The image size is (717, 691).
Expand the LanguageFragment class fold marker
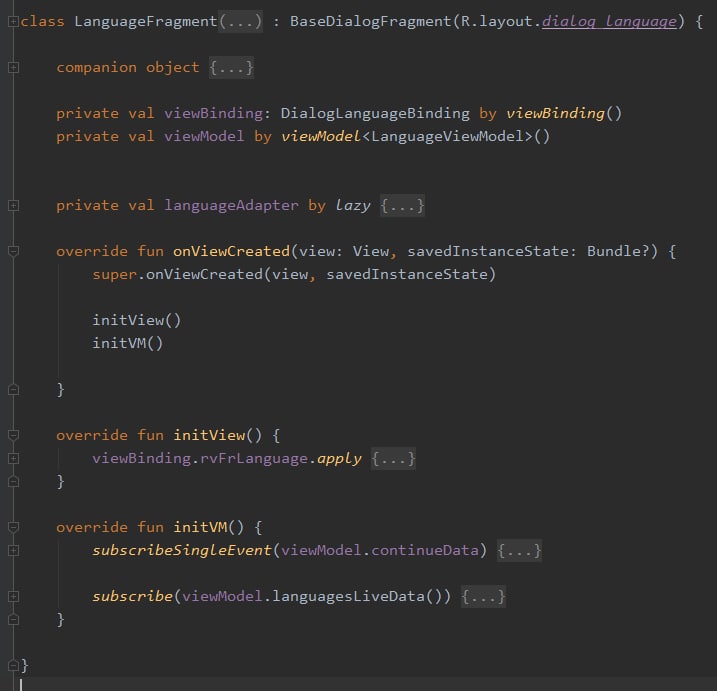point(13,21)
